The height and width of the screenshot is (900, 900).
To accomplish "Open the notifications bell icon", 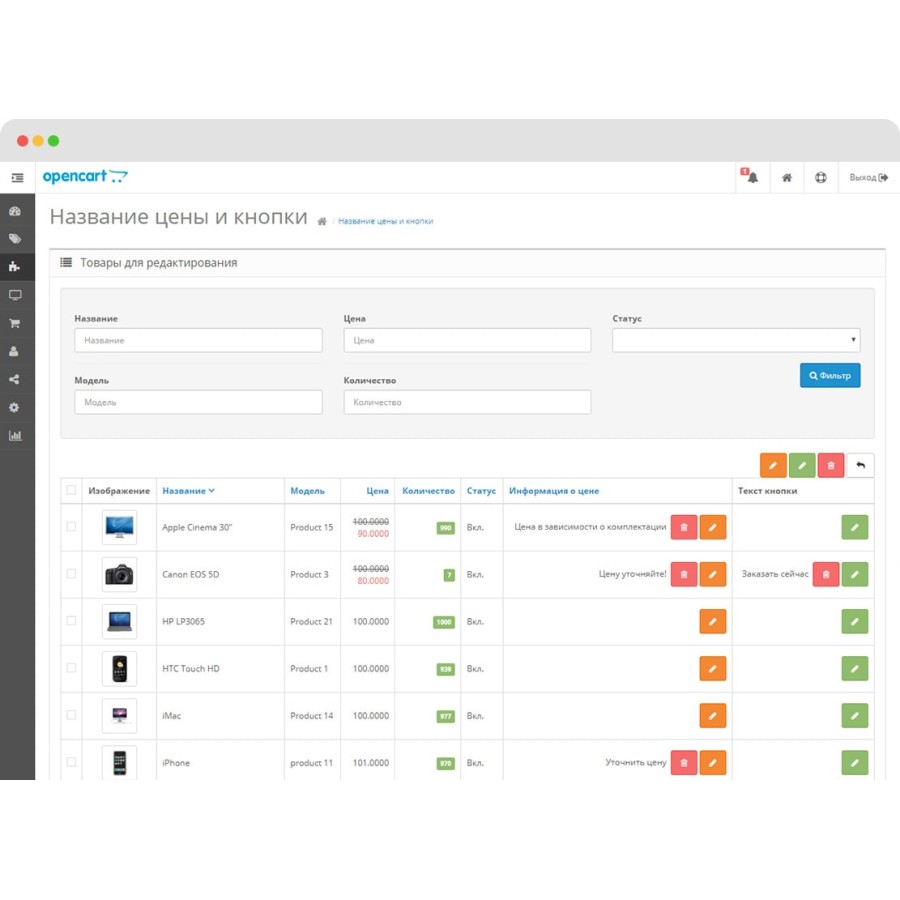I will coord(750,176).
